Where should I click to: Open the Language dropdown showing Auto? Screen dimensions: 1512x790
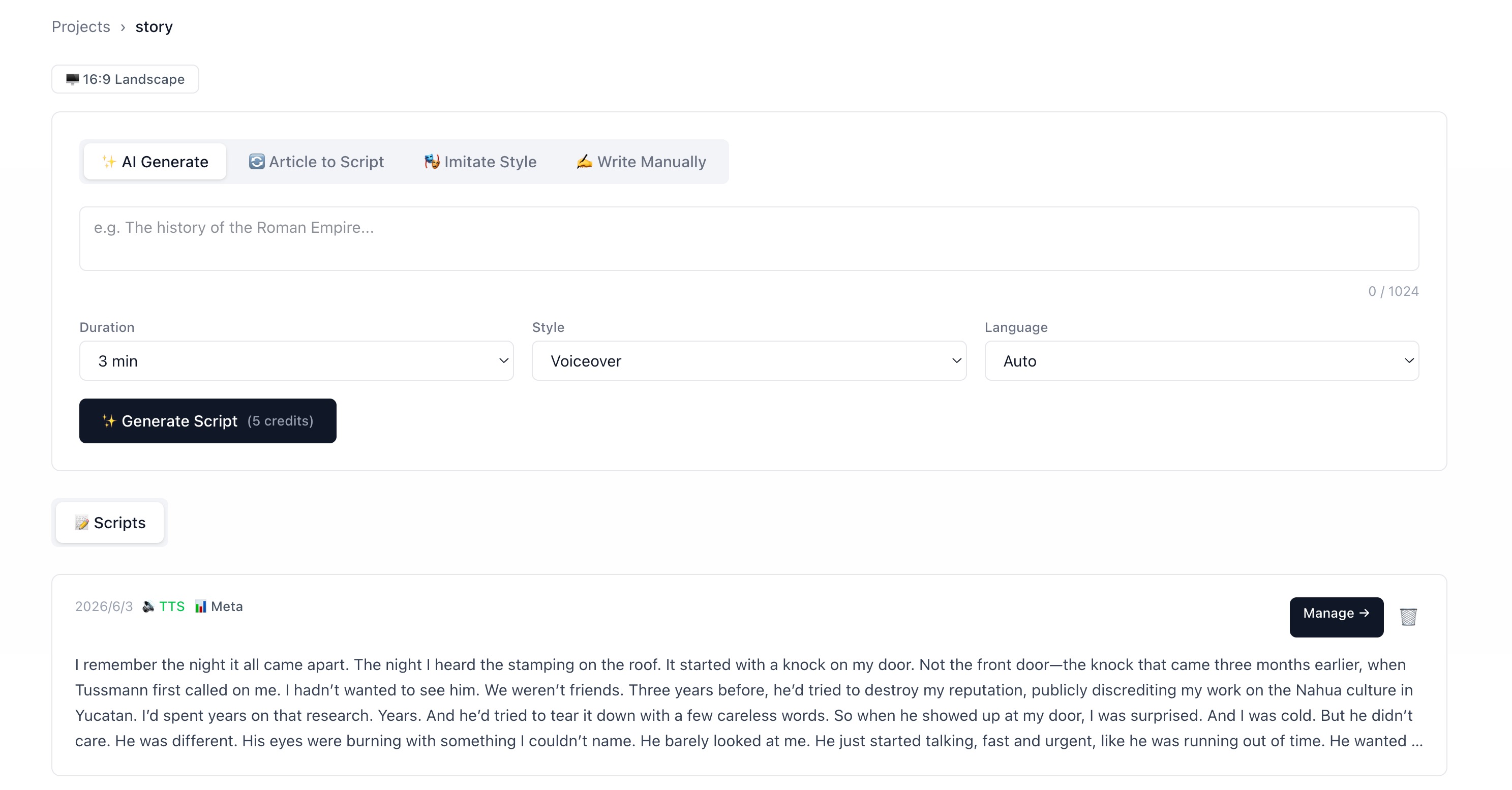[1201, 361]
